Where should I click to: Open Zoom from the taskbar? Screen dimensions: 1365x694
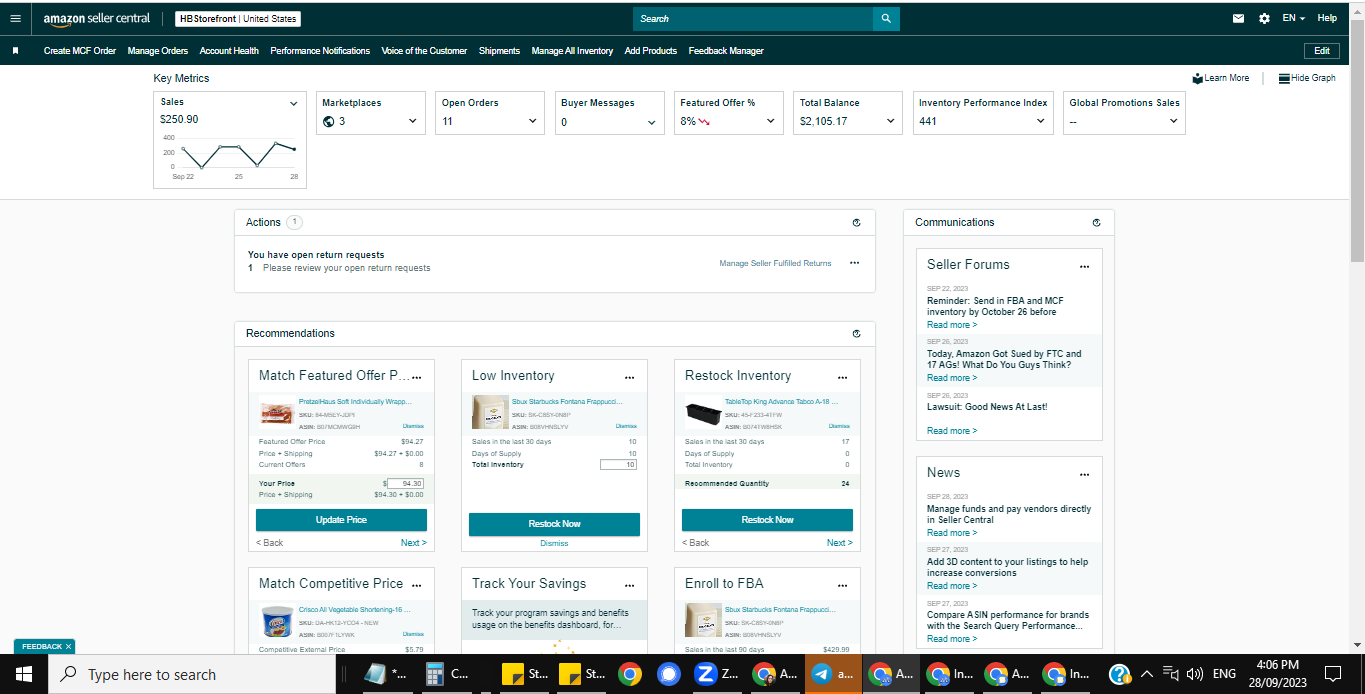click(717, 674)
